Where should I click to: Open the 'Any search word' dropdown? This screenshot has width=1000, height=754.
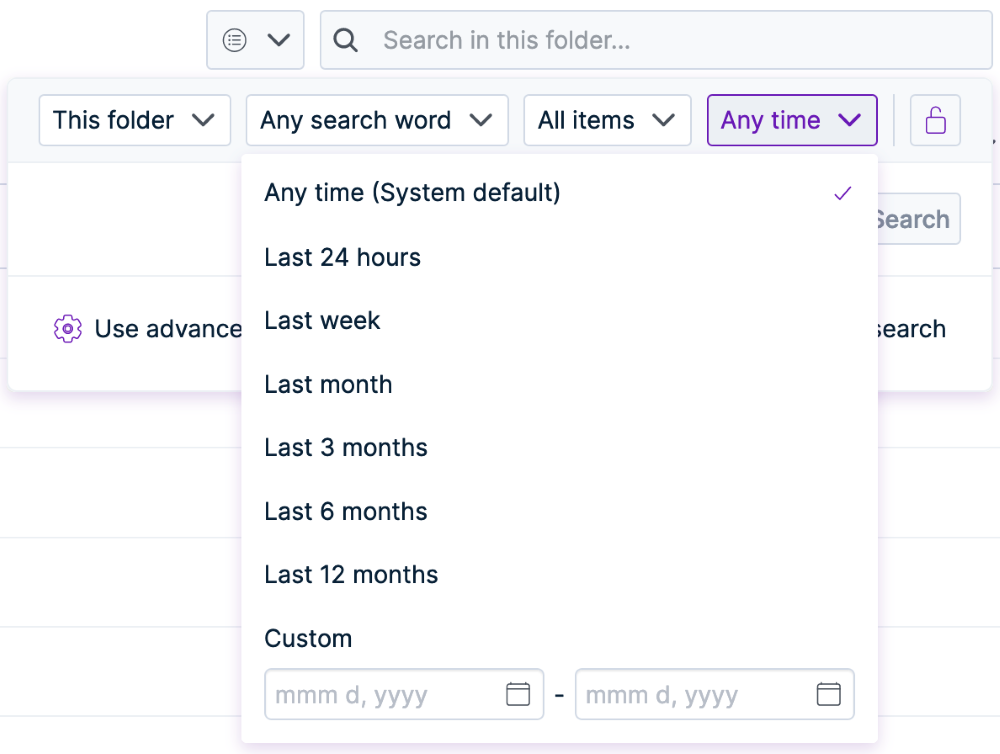tap(377, 120)
